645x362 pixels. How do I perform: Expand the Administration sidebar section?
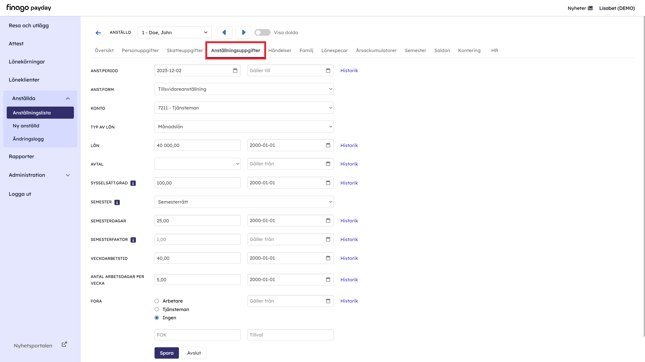[68, 175]
